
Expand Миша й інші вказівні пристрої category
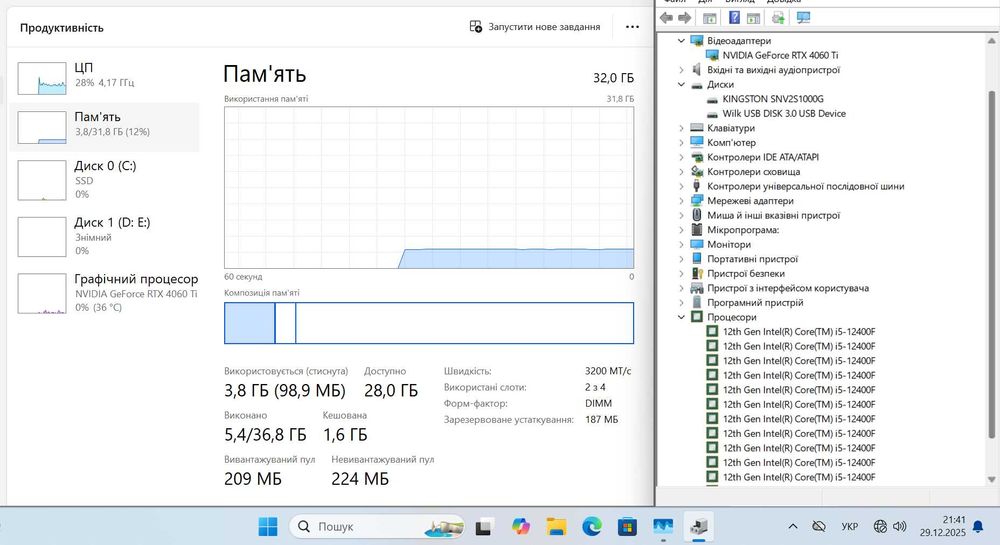click(x=681, y=215)
